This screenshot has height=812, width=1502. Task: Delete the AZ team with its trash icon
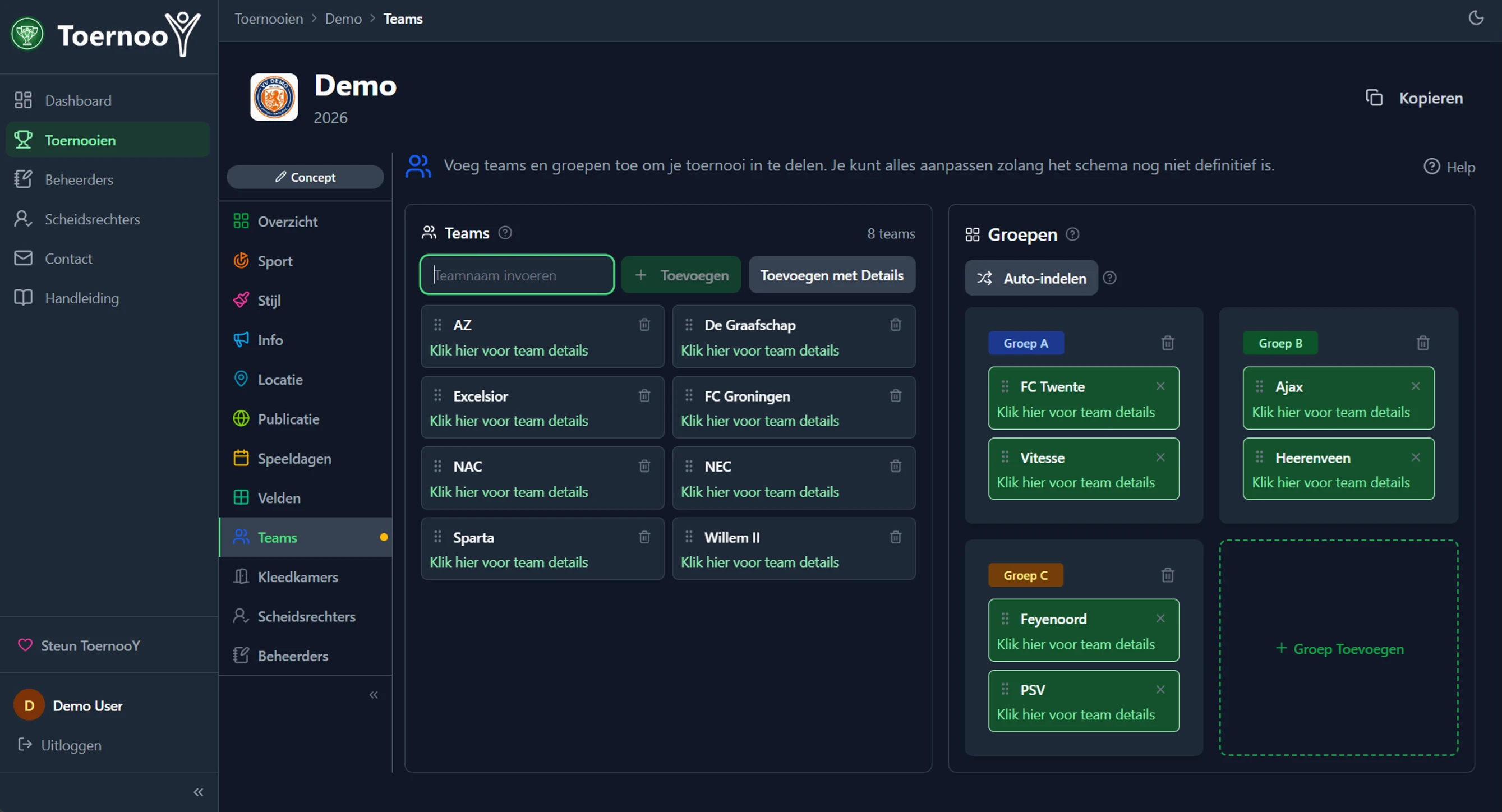pyautogui.click(x=644, y=325)
